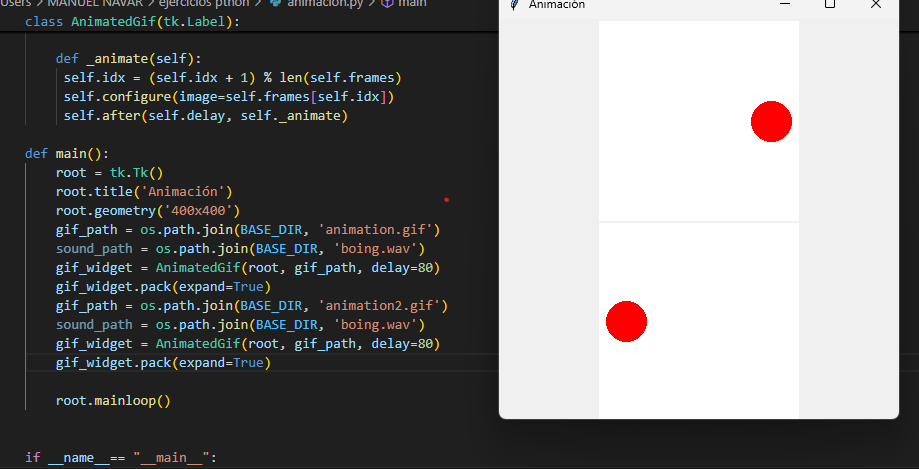Click the Python file icon in breadcrumb
The height and width of the screenshot is (469, 919).
pyautogui.click(x=275, y=3)
